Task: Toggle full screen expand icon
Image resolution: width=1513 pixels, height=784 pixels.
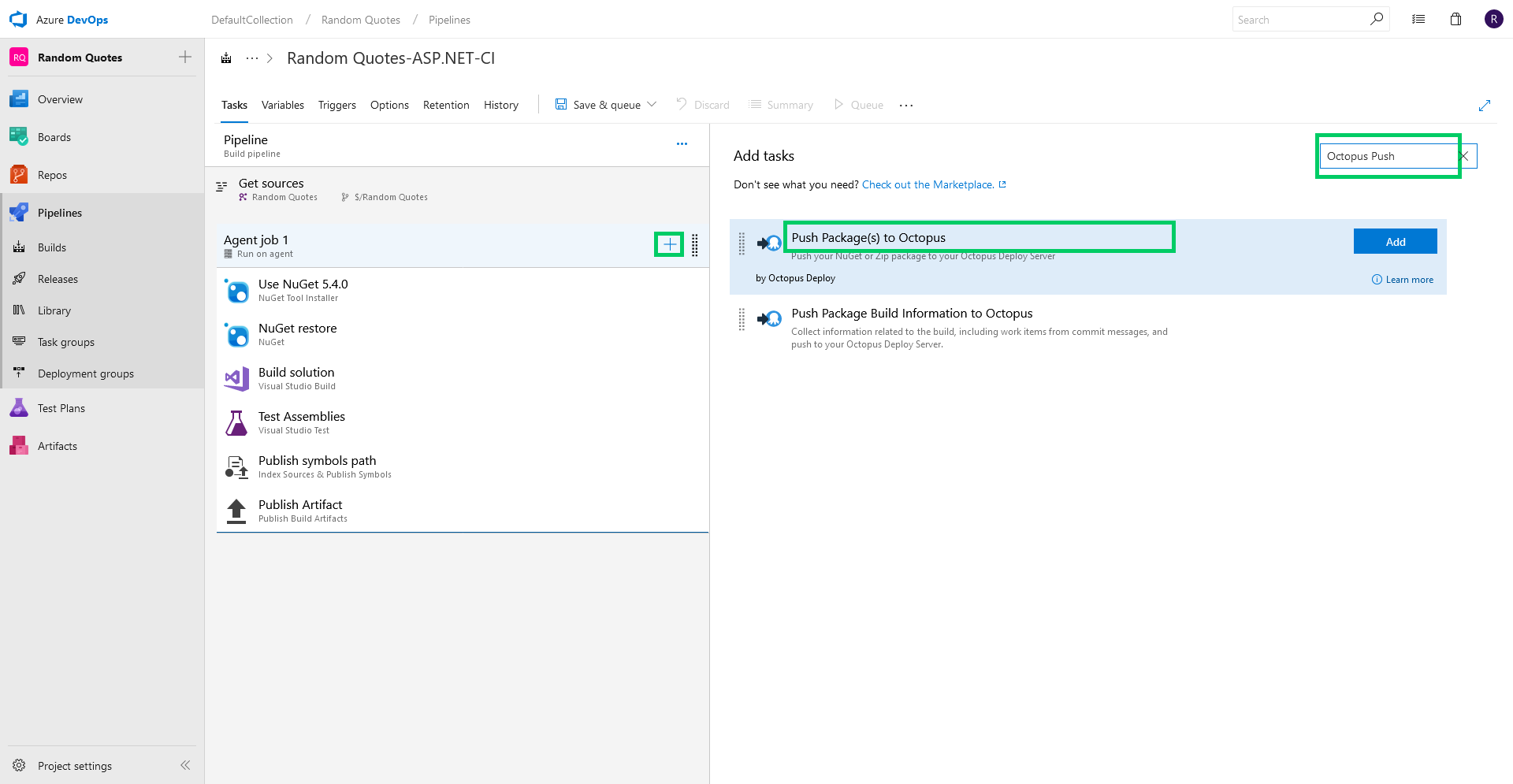Action: pos(1485,106)
